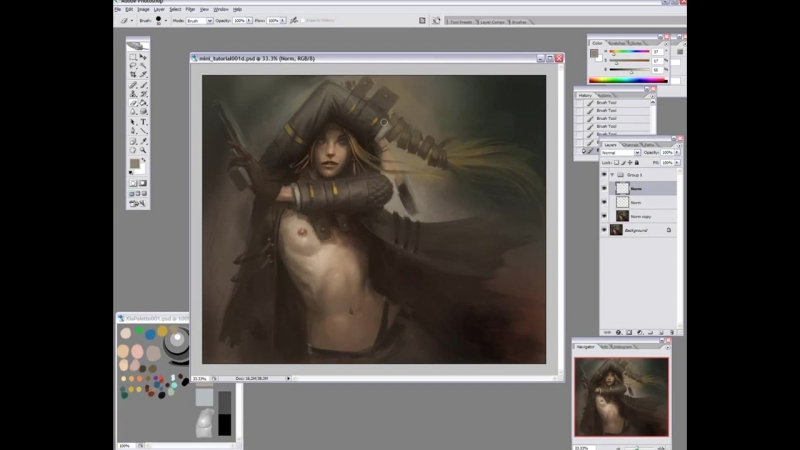Enable airbrush in options bar

tap(294, 20)
